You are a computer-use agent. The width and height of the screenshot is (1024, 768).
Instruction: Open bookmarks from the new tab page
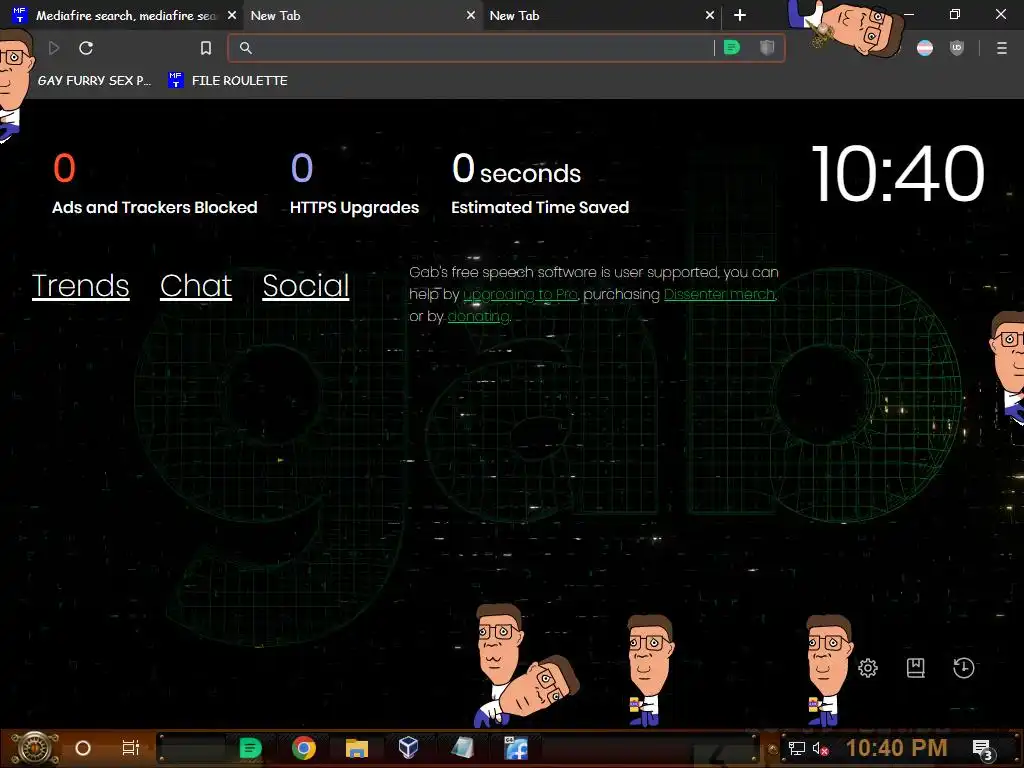pyautogui.click(x=916, y=668)
